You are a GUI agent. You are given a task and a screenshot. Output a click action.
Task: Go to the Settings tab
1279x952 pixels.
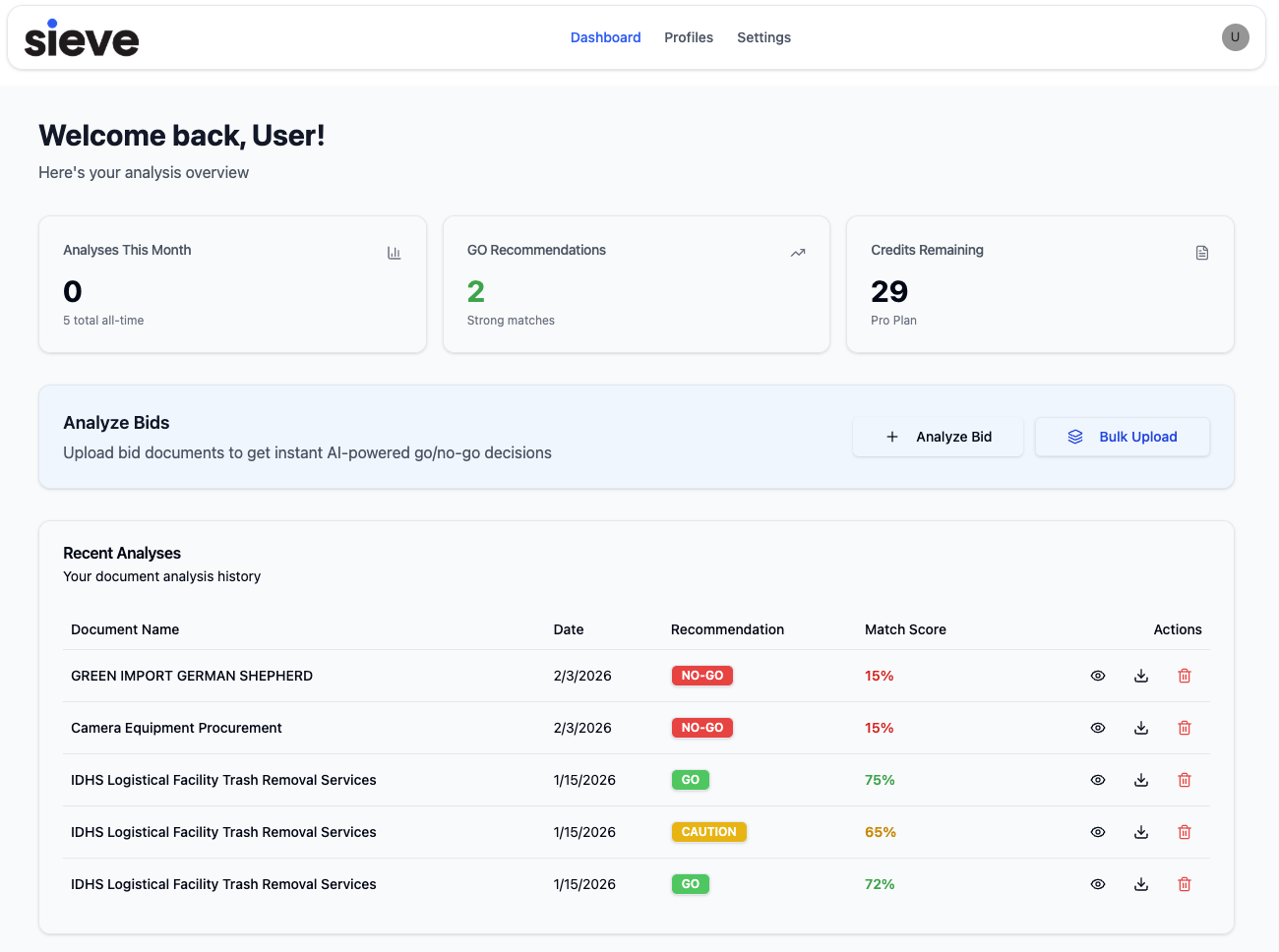click(763, 37)
